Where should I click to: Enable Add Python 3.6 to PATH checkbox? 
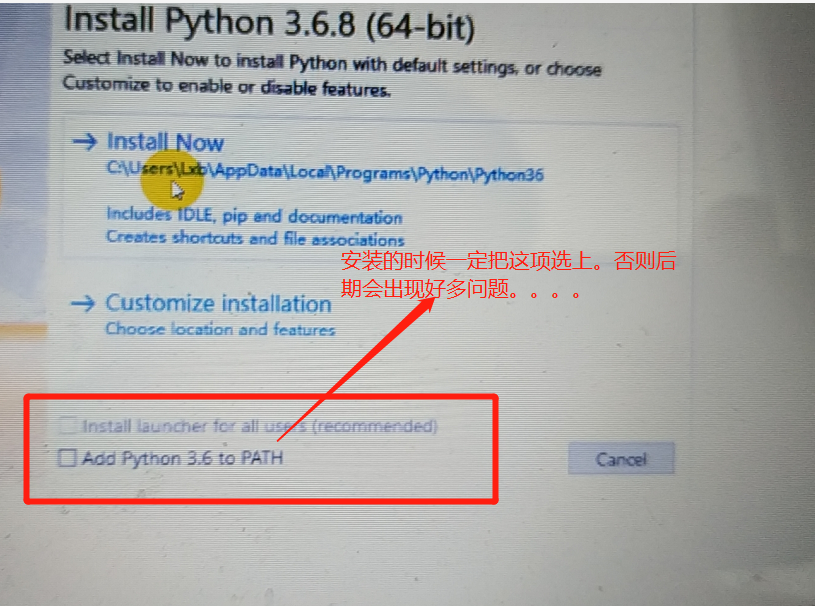[67, 458]
